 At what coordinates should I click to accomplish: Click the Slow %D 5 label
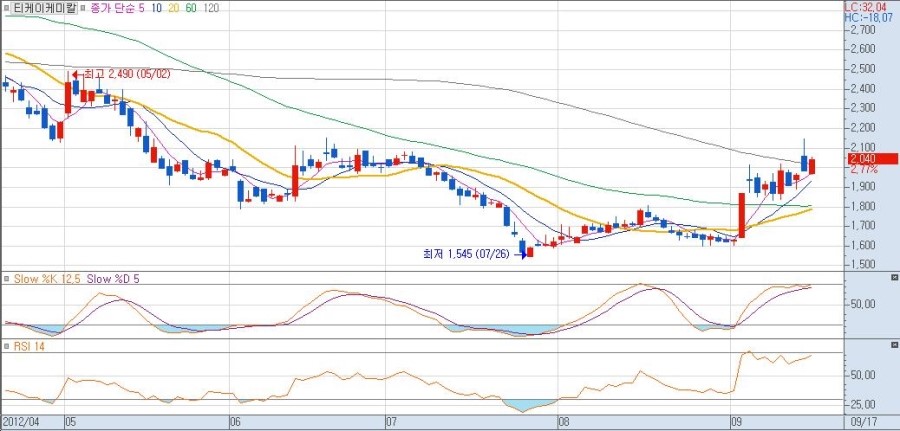coord(112,279)
